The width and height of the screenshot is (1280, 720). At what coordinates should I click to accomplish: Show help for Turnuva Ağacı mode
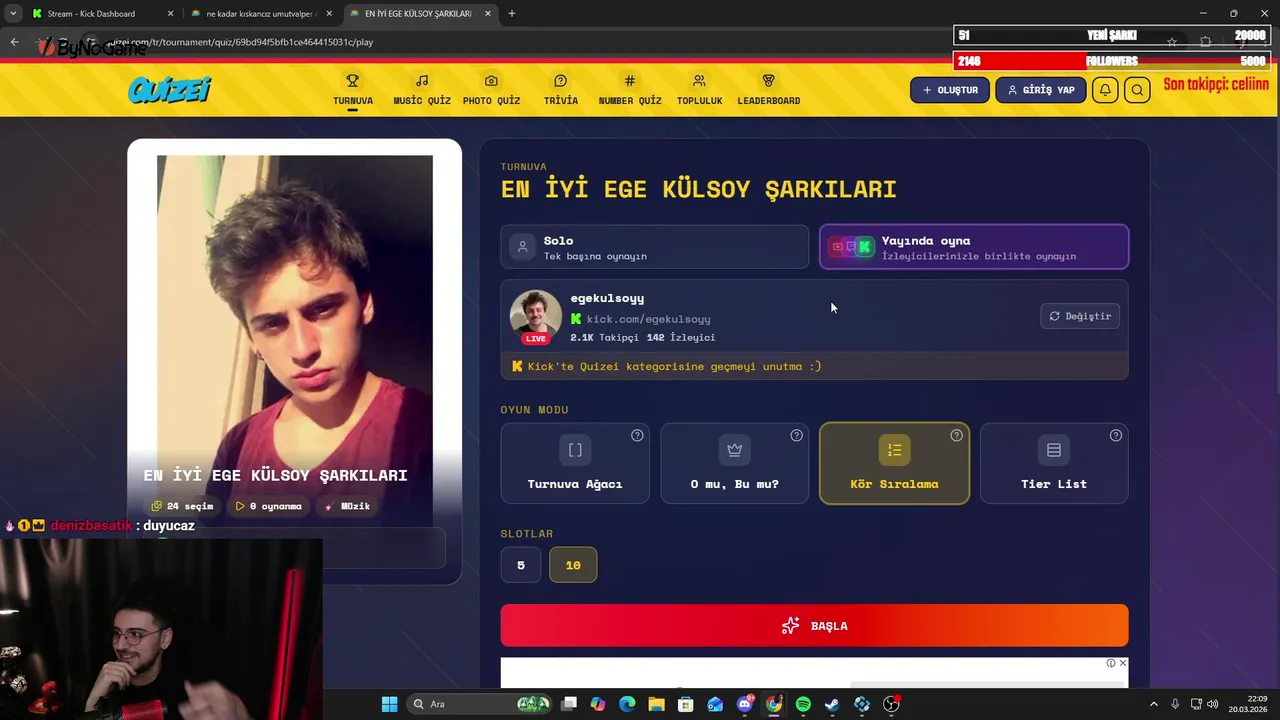tap(637, 435)
